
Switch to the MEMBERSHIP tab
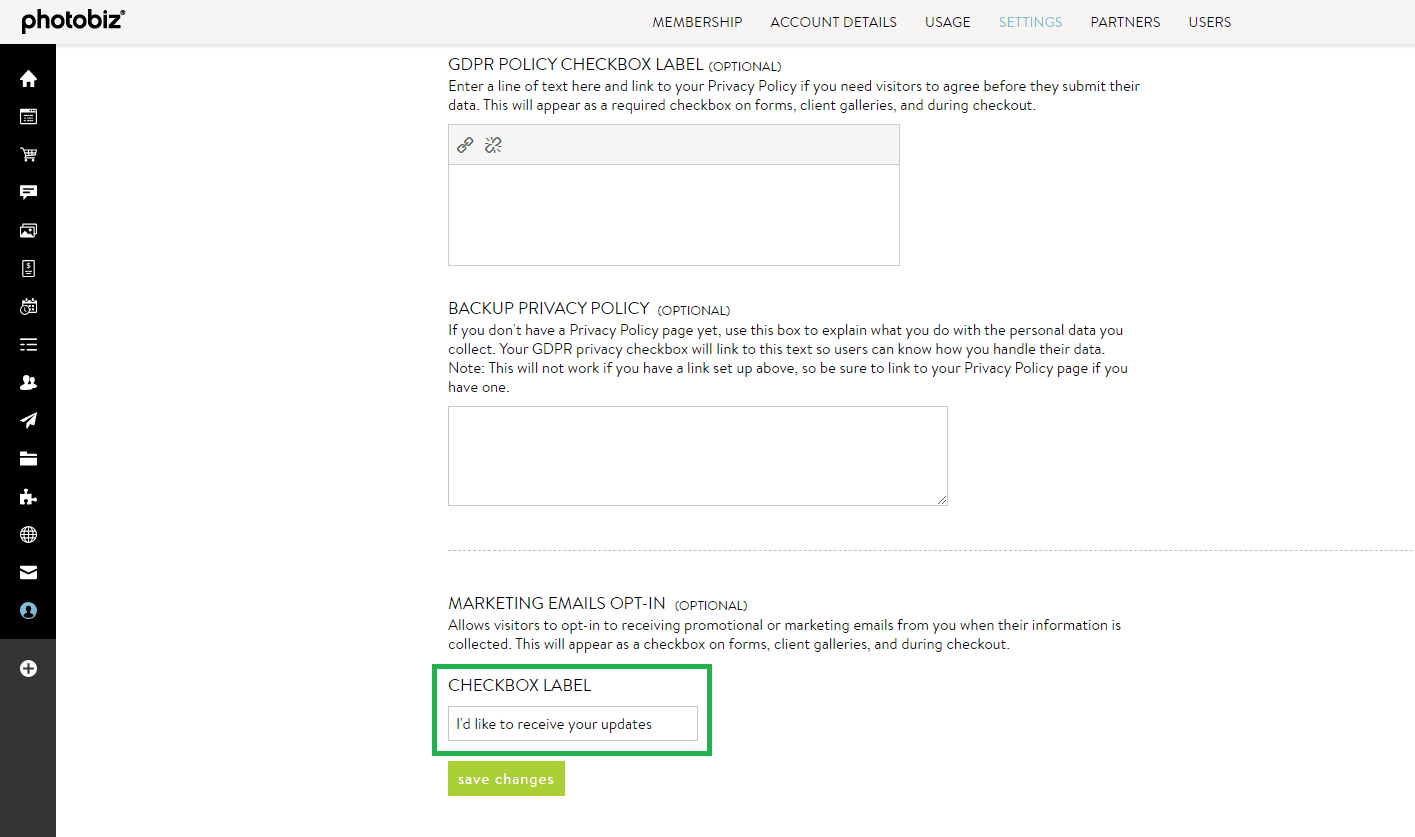pos(697,21)
